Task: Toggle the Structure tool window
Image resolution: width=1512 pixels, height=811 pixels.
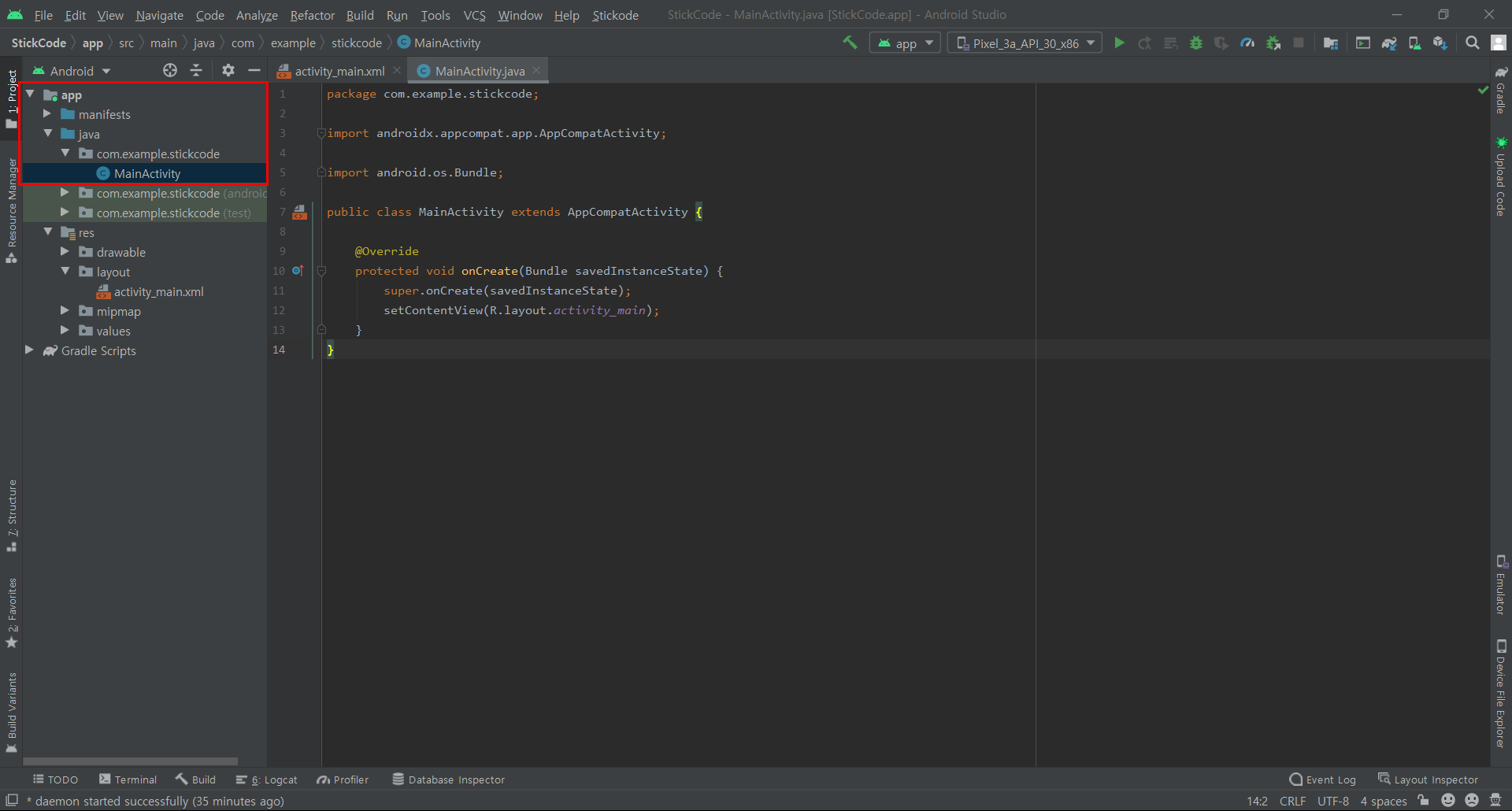Action: [12, 515]
